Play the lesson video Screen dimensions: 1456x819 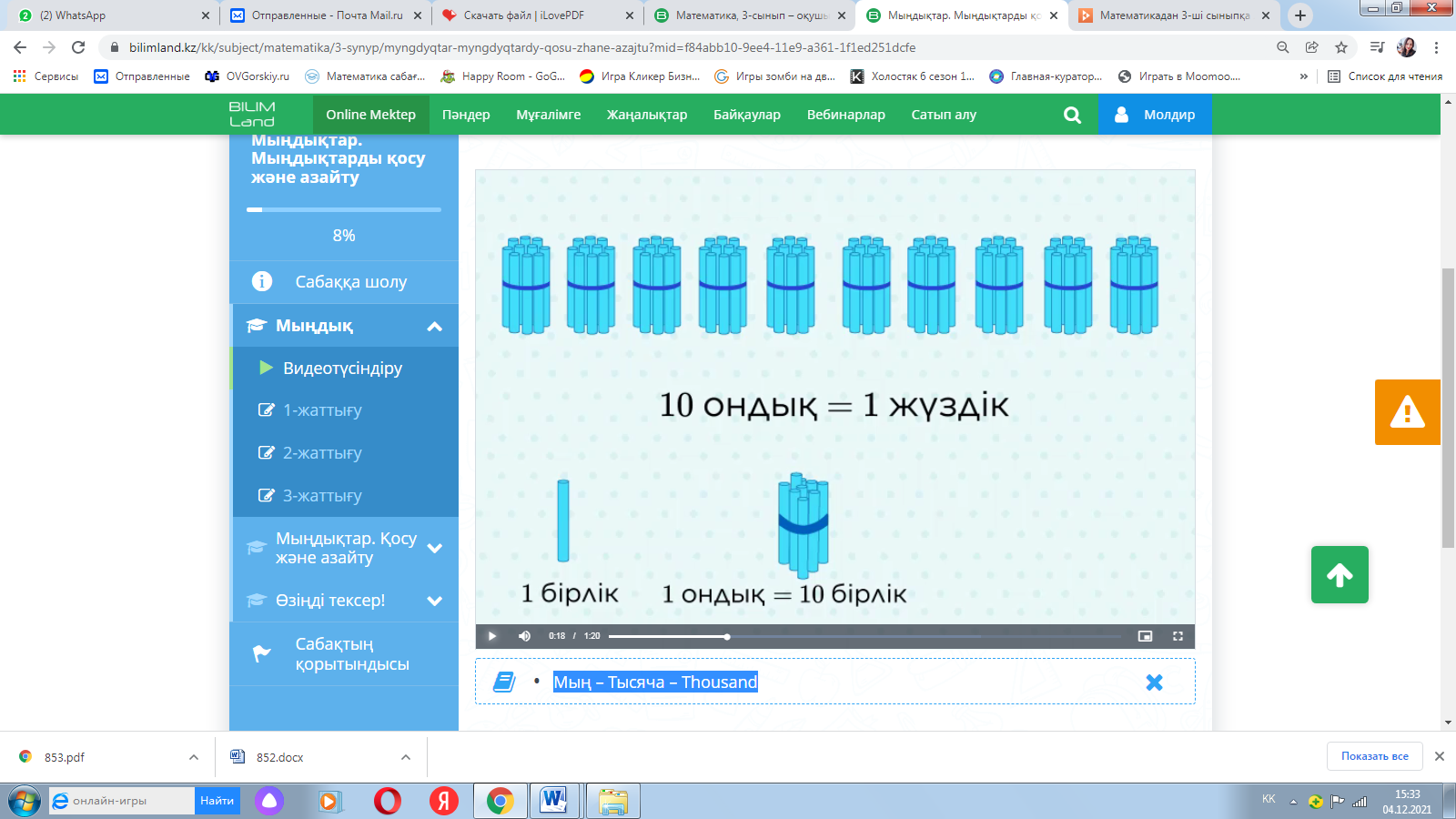[492, 636]
